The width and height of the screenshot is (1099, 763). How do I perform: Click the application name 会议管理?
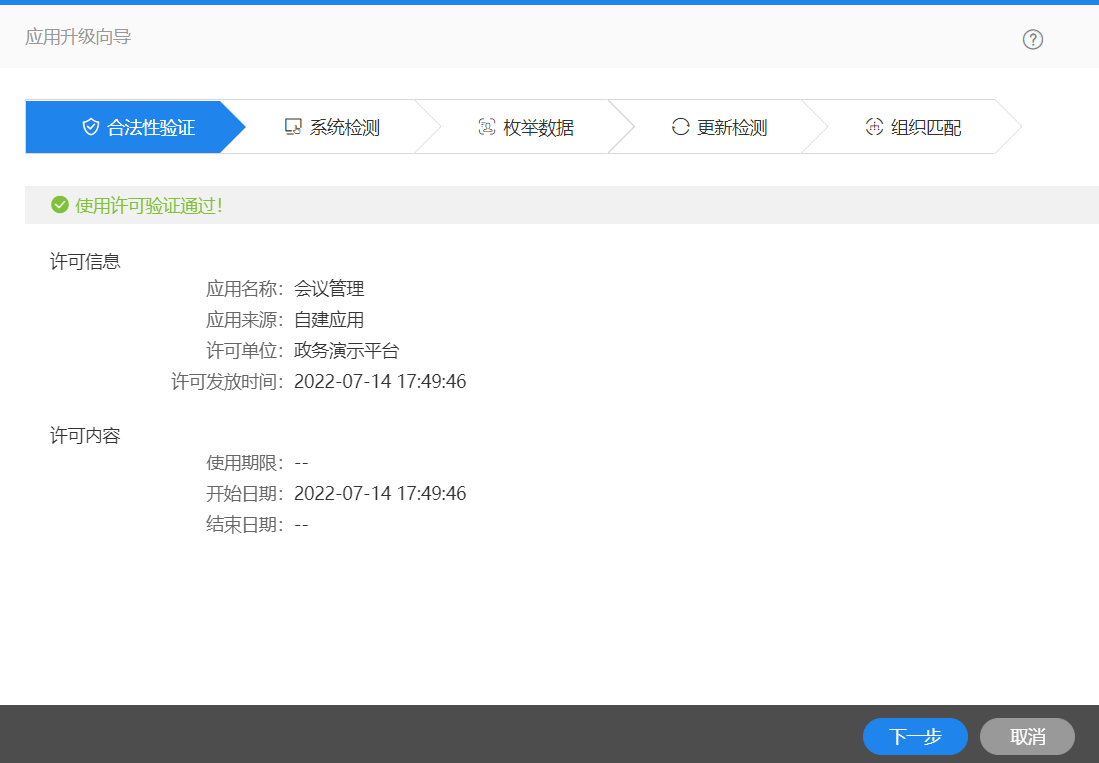(x=329, y=290)
